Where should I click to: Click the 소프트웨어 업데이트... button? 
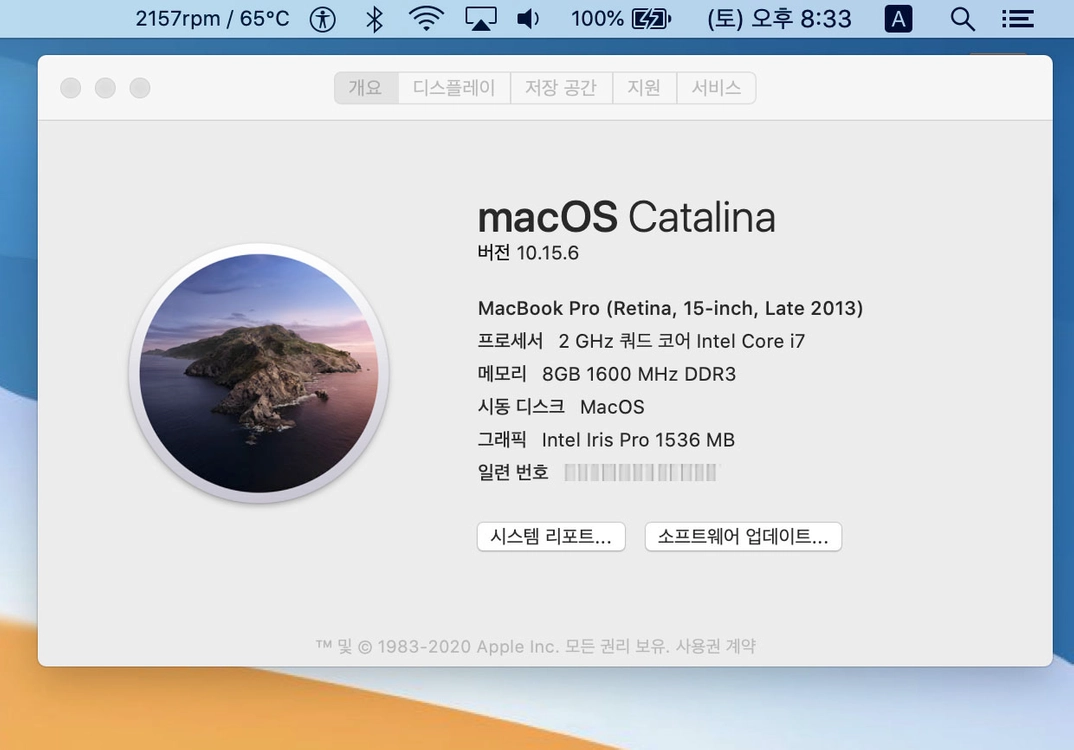(743, 536)
